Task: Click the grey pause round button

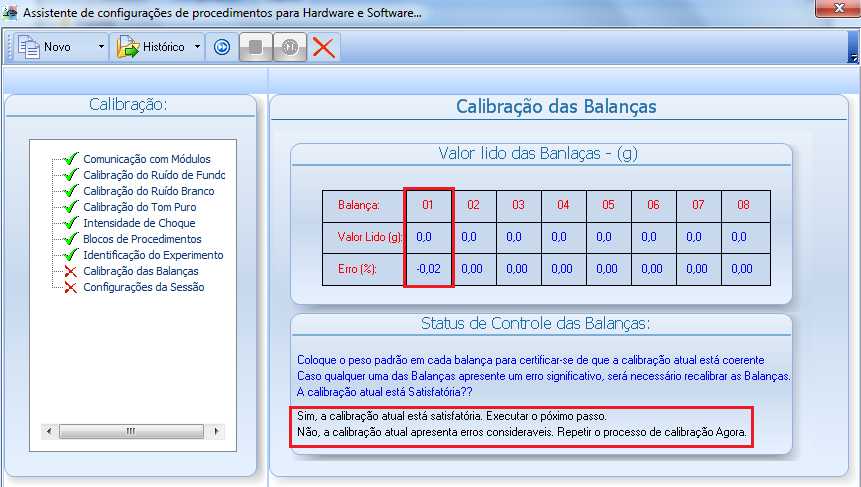Action: pos(290,47)
